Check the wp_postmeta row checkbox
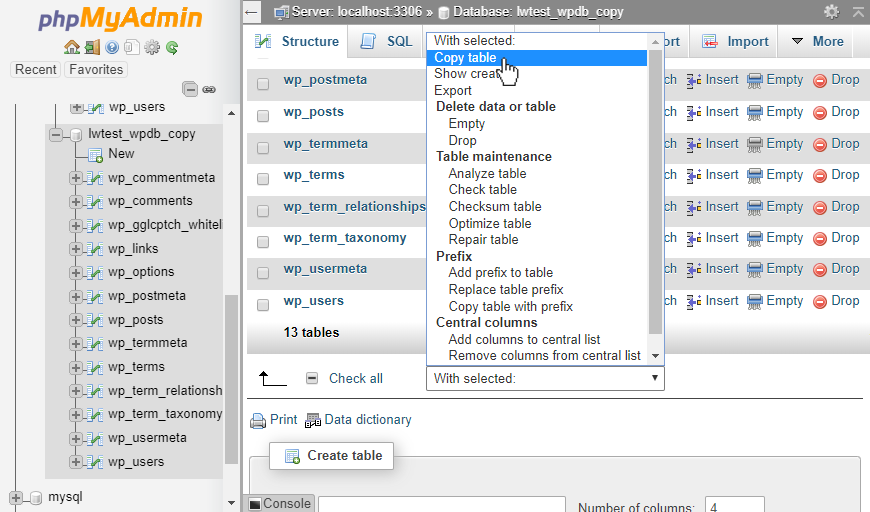Image resolution: width=870 pixels, height=512 pixels. pyautogui.click(x=263, y=84)
